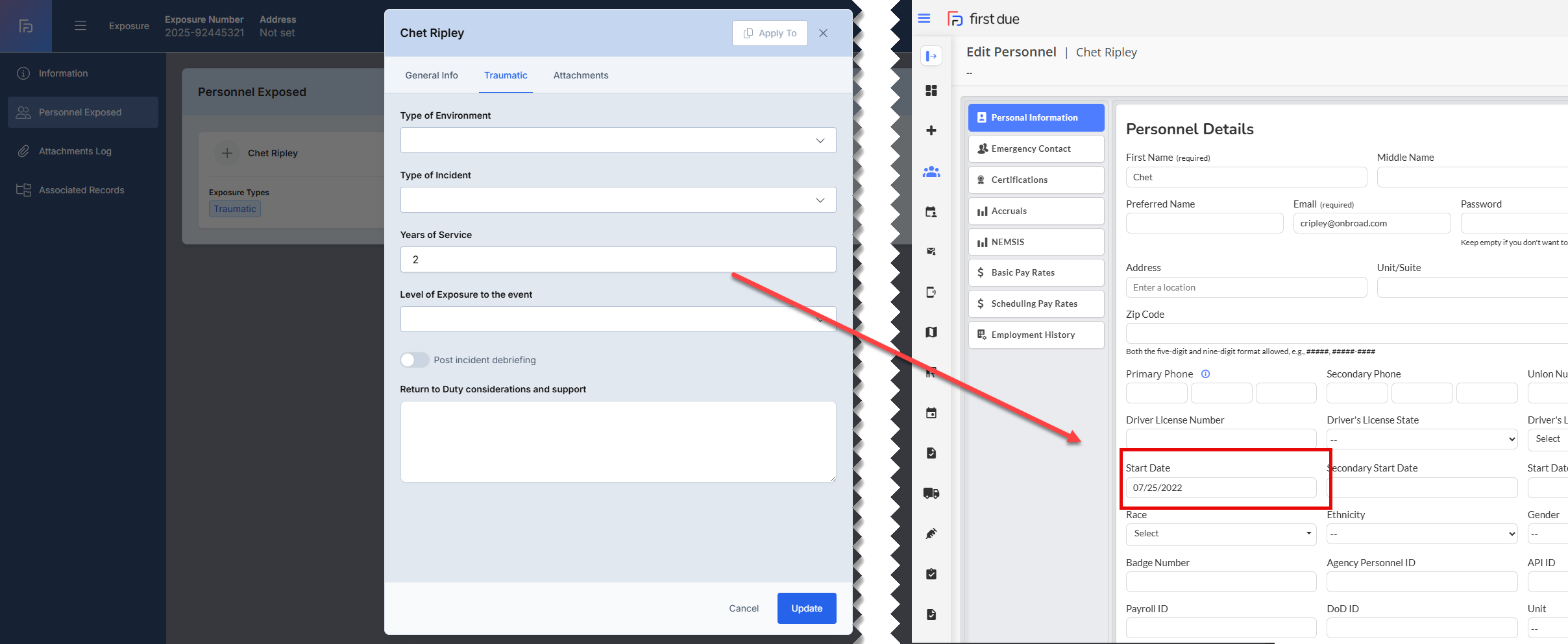1568x644 pixels.
Task: Click the calendar event icon in sidebar
Action: coord(931,413)
